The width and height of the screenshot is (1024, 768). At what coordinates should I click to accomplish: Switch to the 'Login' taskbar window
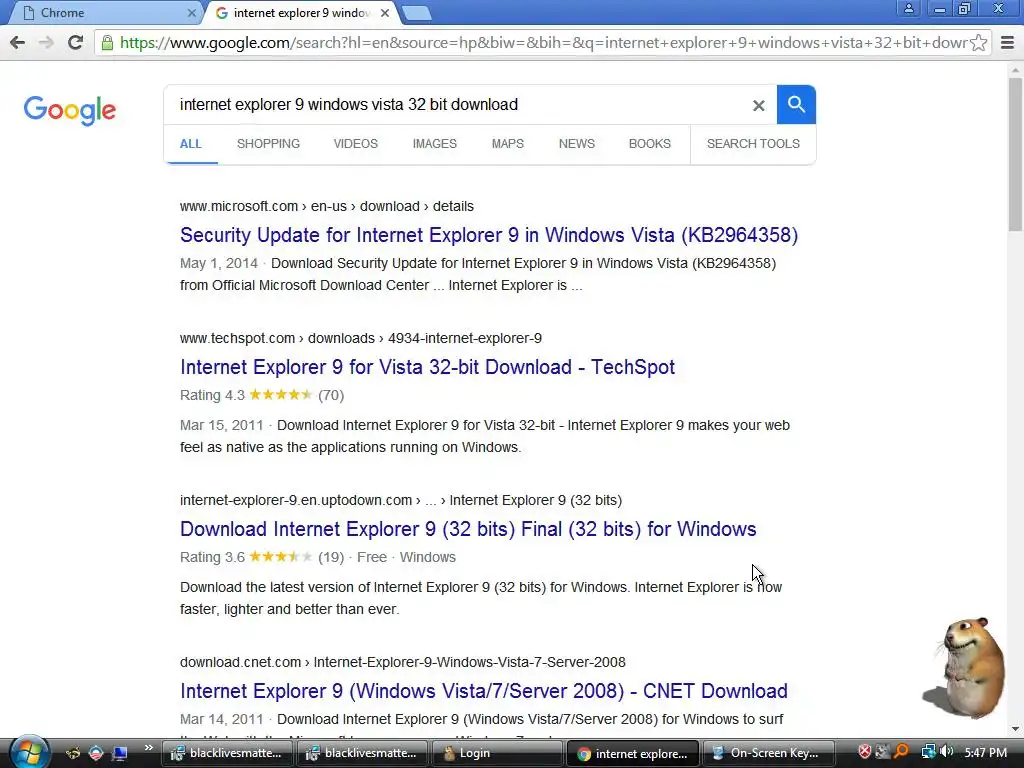click(x=497, y=753)
